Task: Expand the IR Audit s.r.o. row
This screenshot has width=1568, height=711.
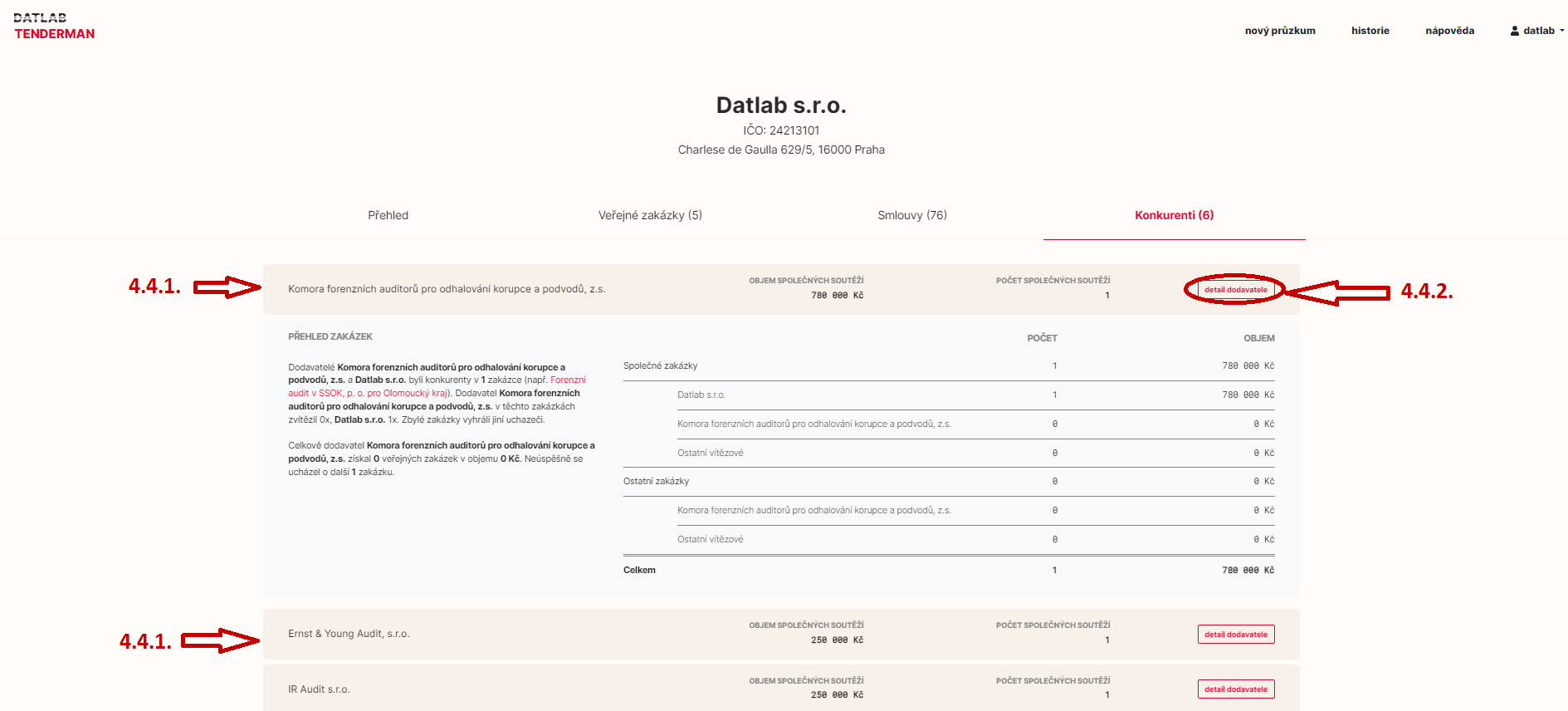Action: 319,689
